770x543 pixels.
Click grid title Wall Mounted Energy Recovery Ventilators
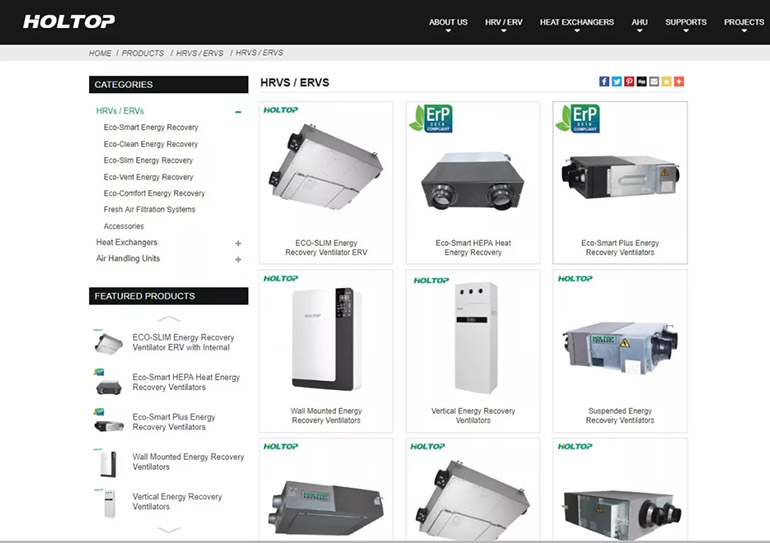coord(326,415)
